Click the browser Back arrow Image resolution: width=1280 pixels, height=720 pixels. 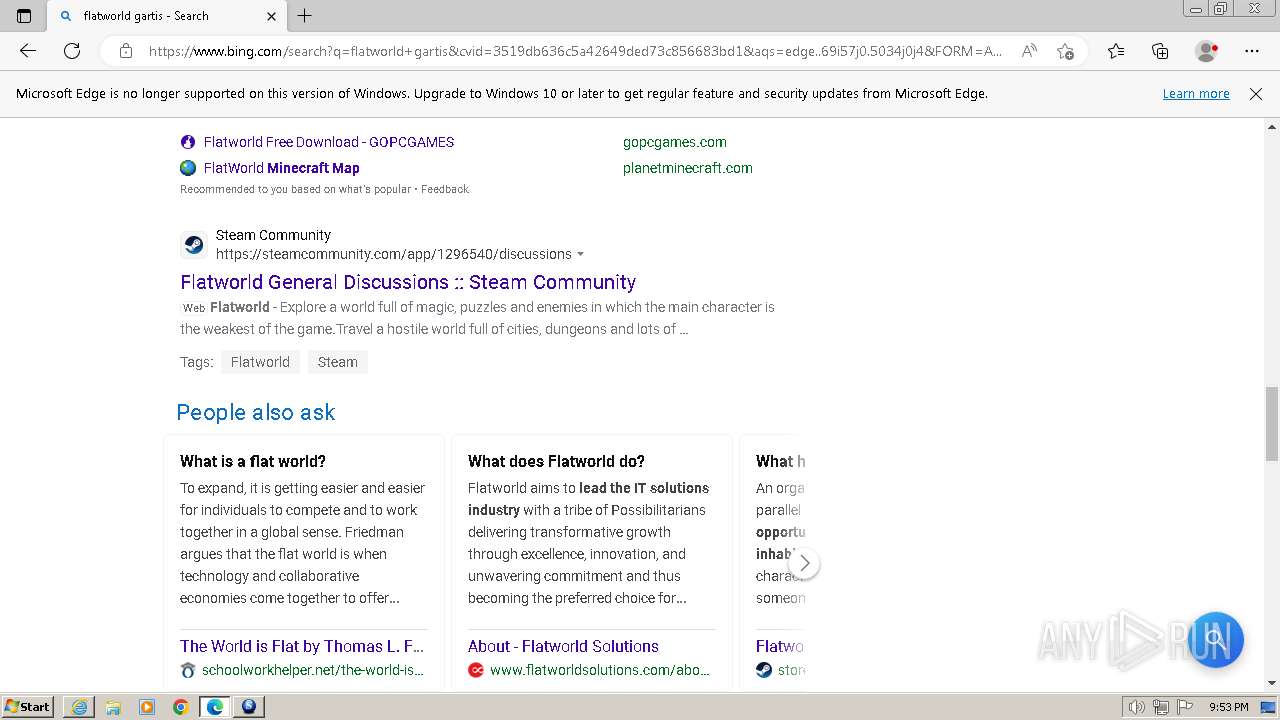(28, 51)
